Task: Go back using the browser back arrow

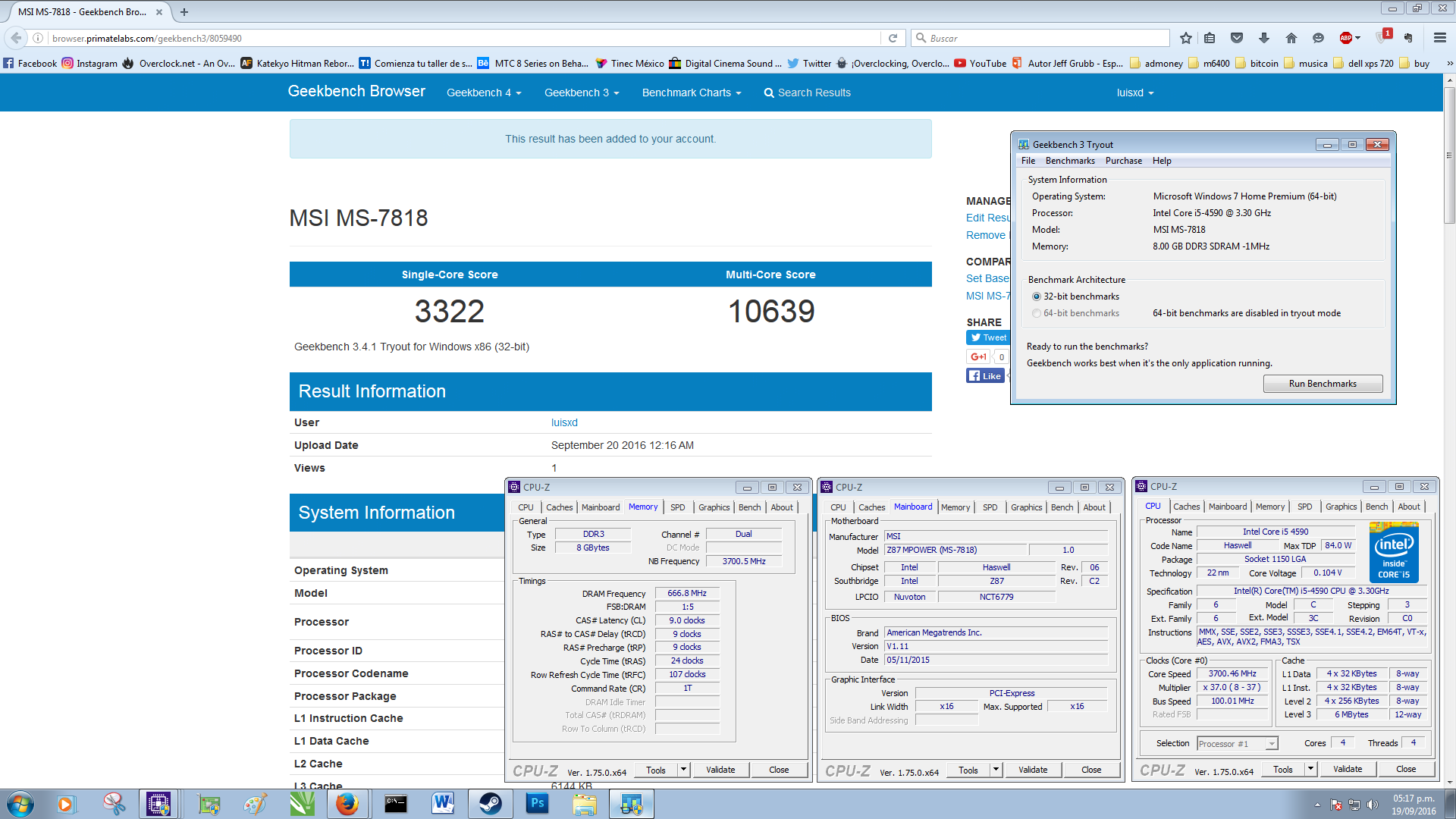Action: point(16,38)
